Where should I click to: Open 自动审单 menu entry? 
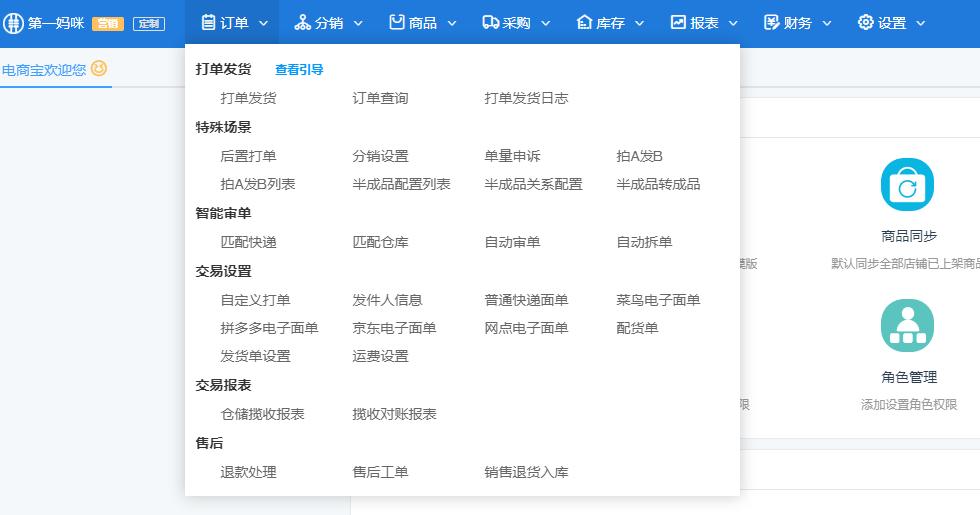click(x=512, y=242)
